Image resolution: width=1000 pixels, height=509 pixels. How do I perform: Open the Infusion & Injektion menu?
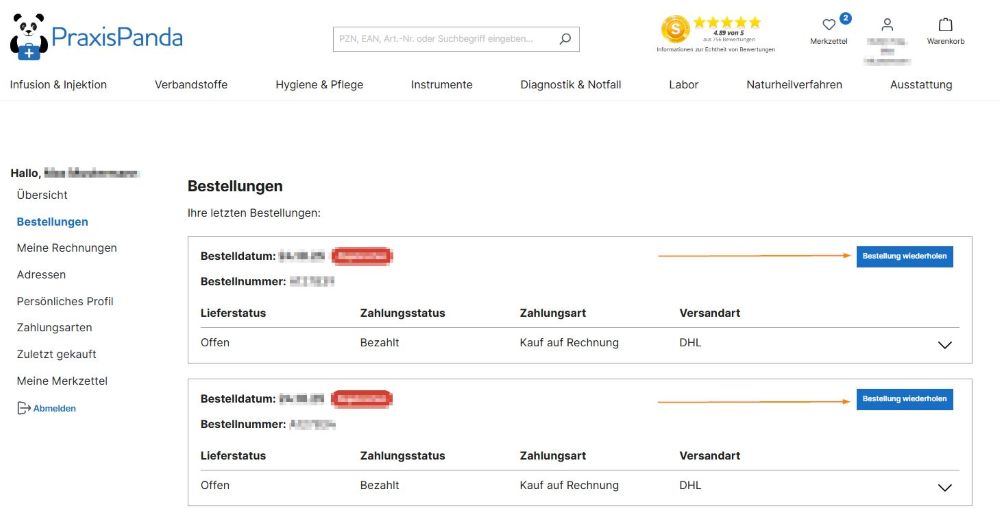coord(58,85)
